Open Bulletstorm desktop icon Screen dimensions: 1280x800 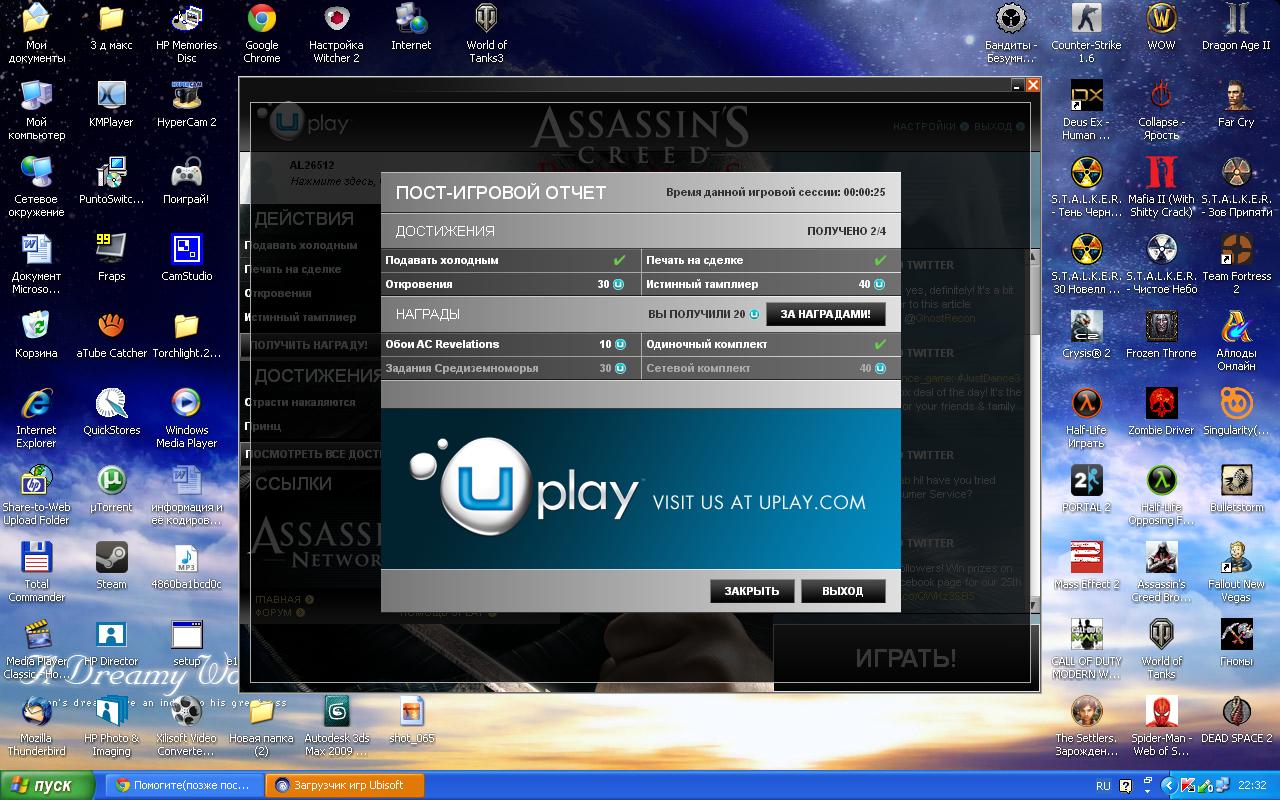[x=1236, y=489]
